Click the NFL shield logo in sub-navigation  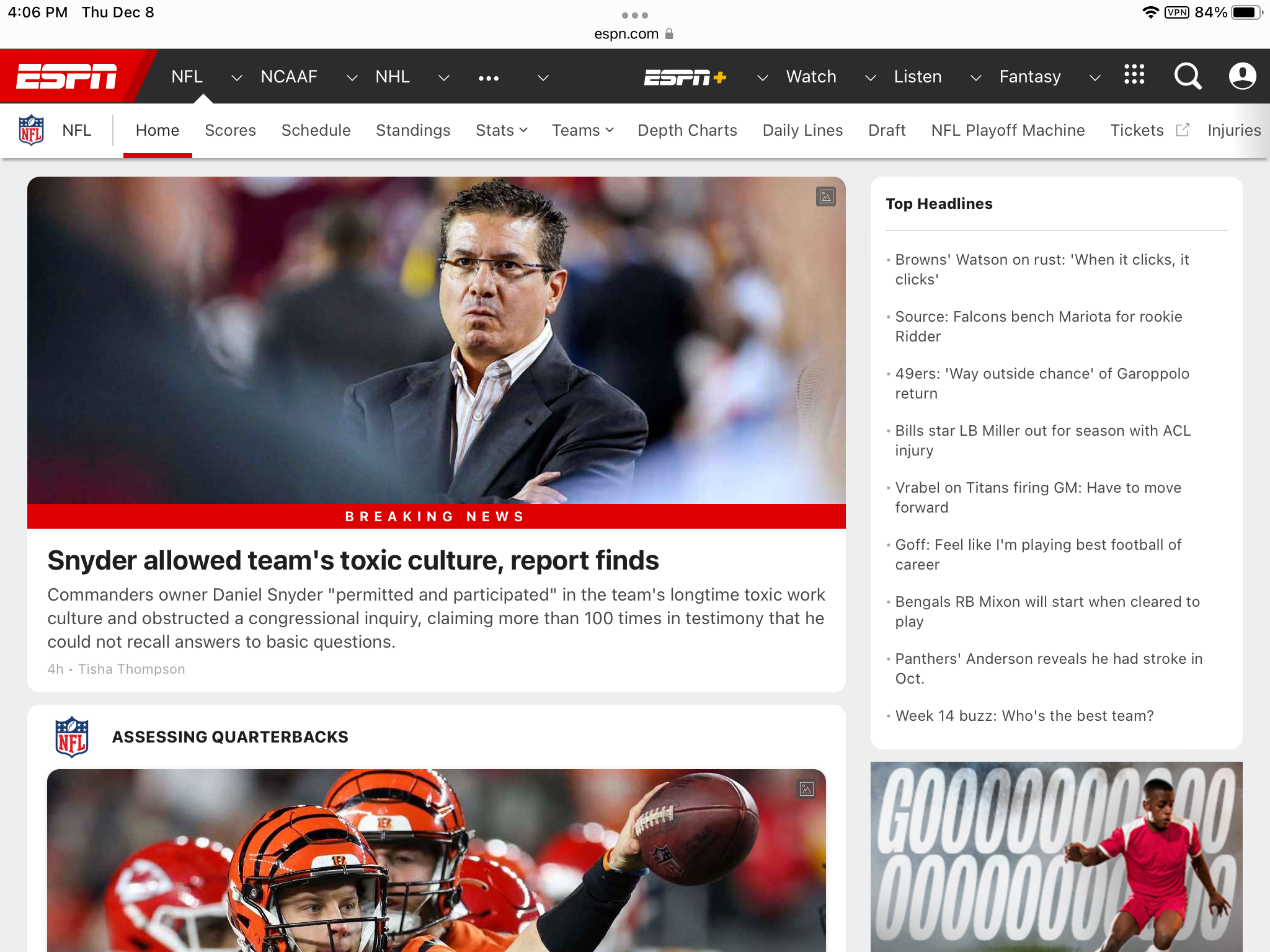pos(31,130)
